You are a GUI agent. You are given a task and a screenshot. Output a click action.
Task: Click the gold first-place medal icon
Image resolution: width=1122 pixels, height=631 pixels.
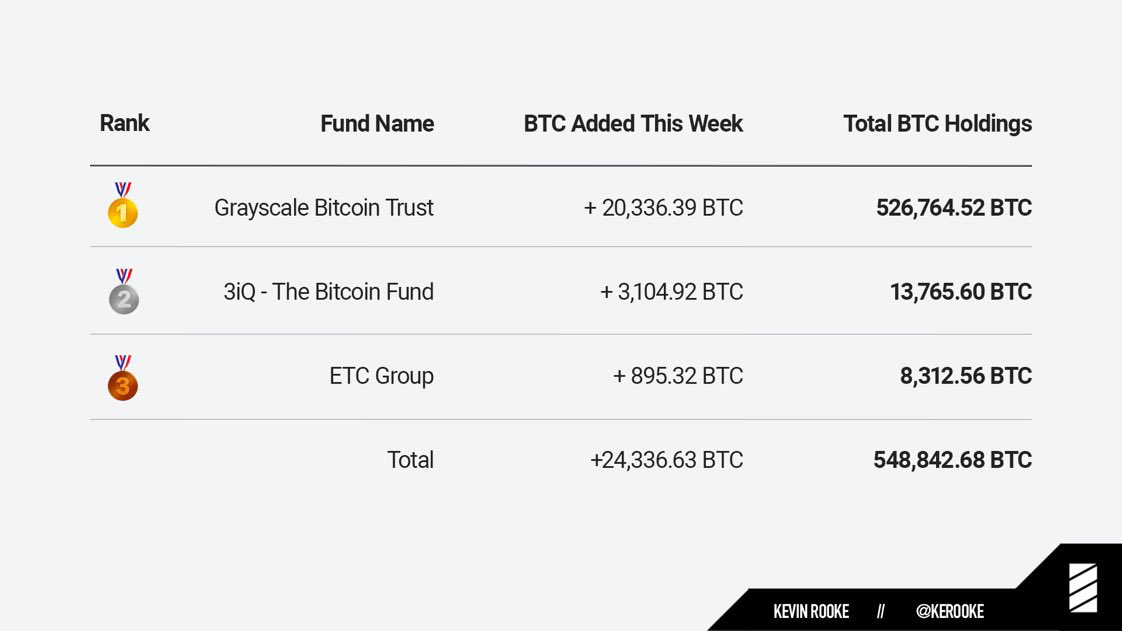pos(123,207)
